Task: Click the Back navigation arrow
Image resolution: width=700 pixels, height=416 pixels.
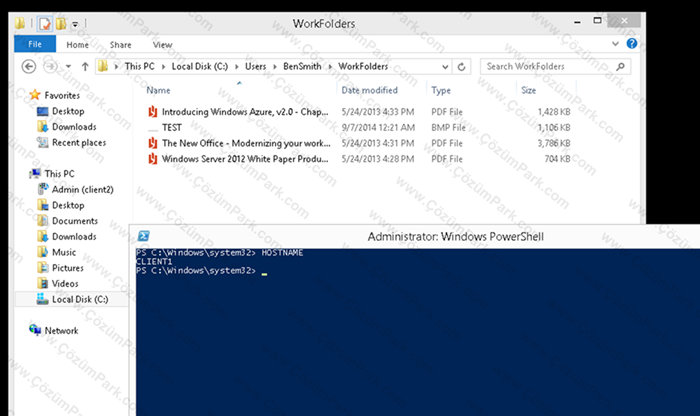Action: [29, 67]
